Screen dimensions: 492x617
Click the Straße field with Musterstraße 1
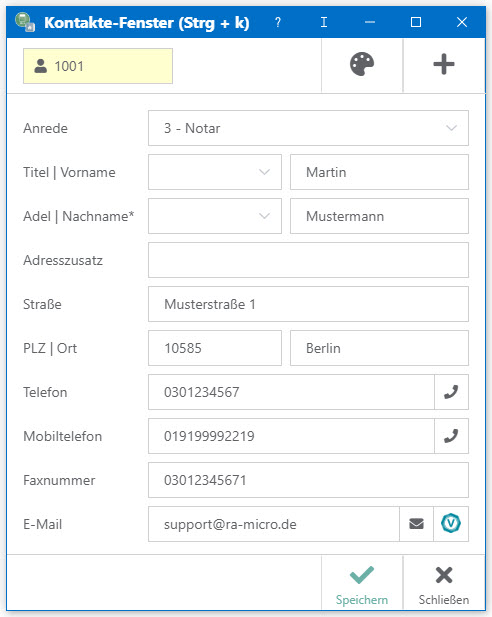[x=308, y=304]
